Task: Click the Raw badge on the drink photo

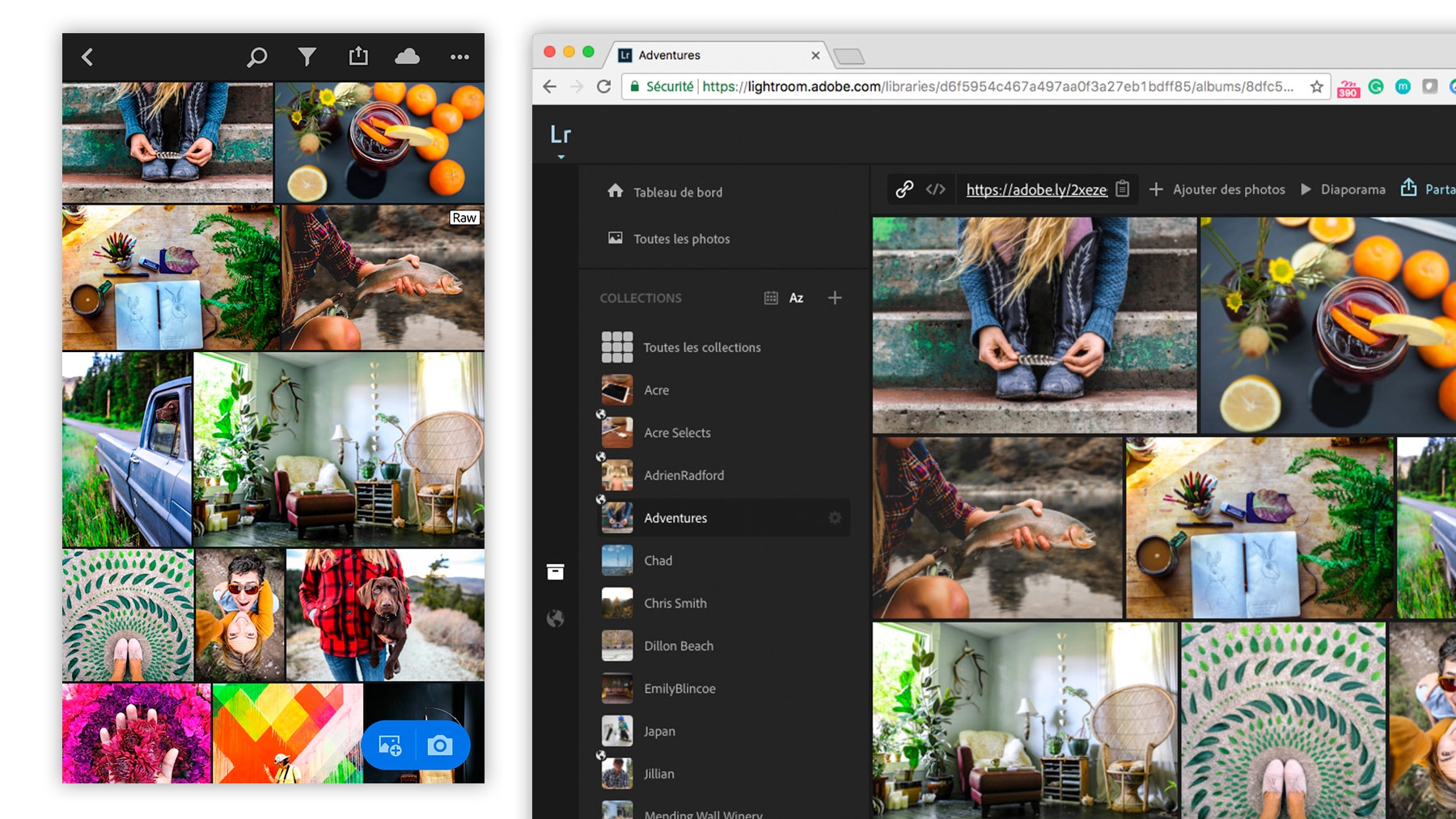Action: coord(463,217)
